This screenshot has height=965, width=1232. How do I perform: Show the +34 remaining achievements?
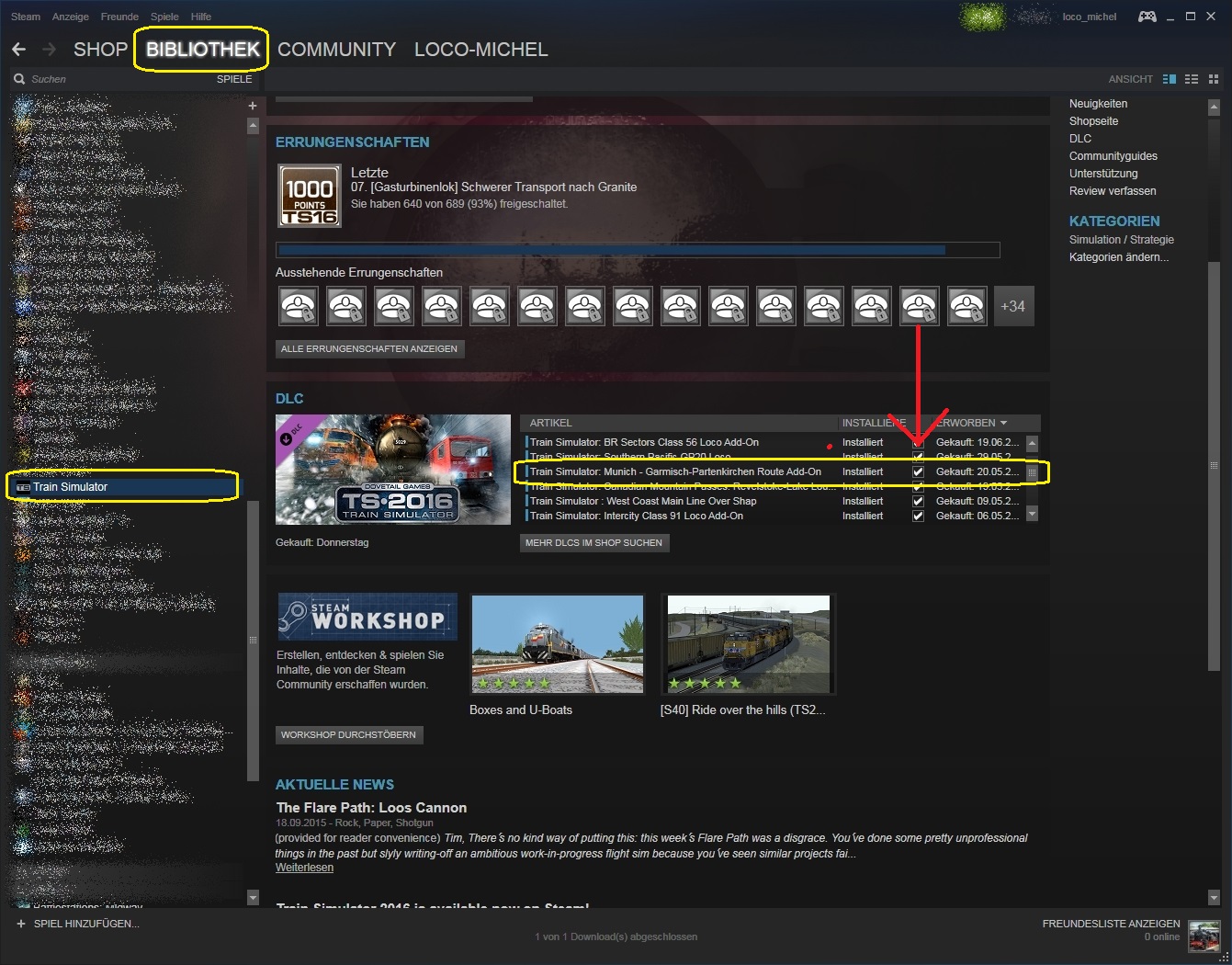click(1012, 307)
